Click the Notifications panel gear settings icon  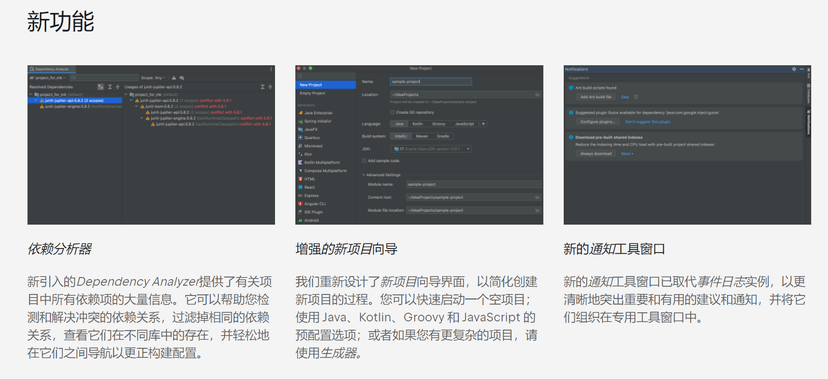coord(794,69)
